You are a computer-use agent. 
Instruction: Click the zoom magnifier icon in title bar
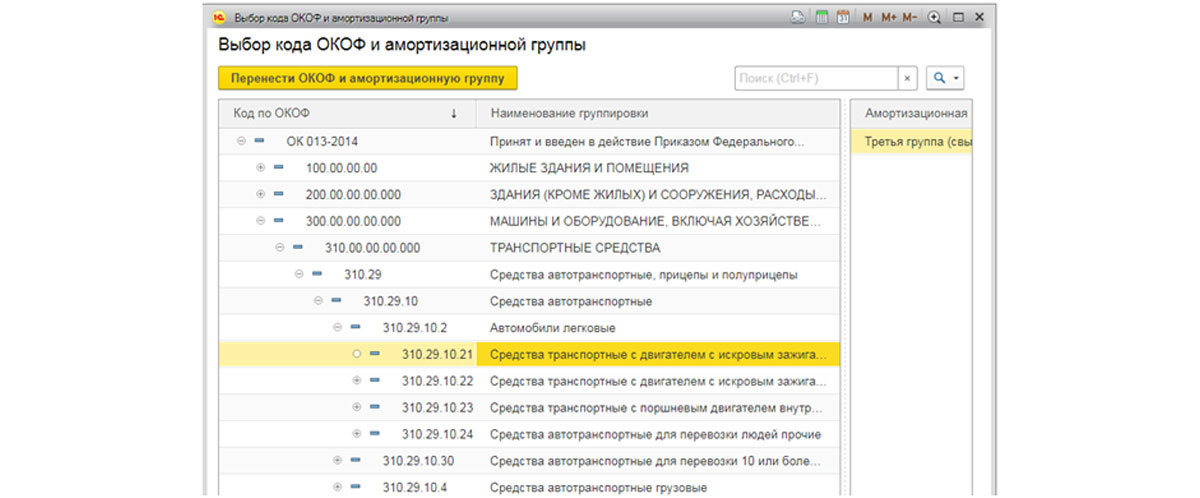(x=935, y=17)
